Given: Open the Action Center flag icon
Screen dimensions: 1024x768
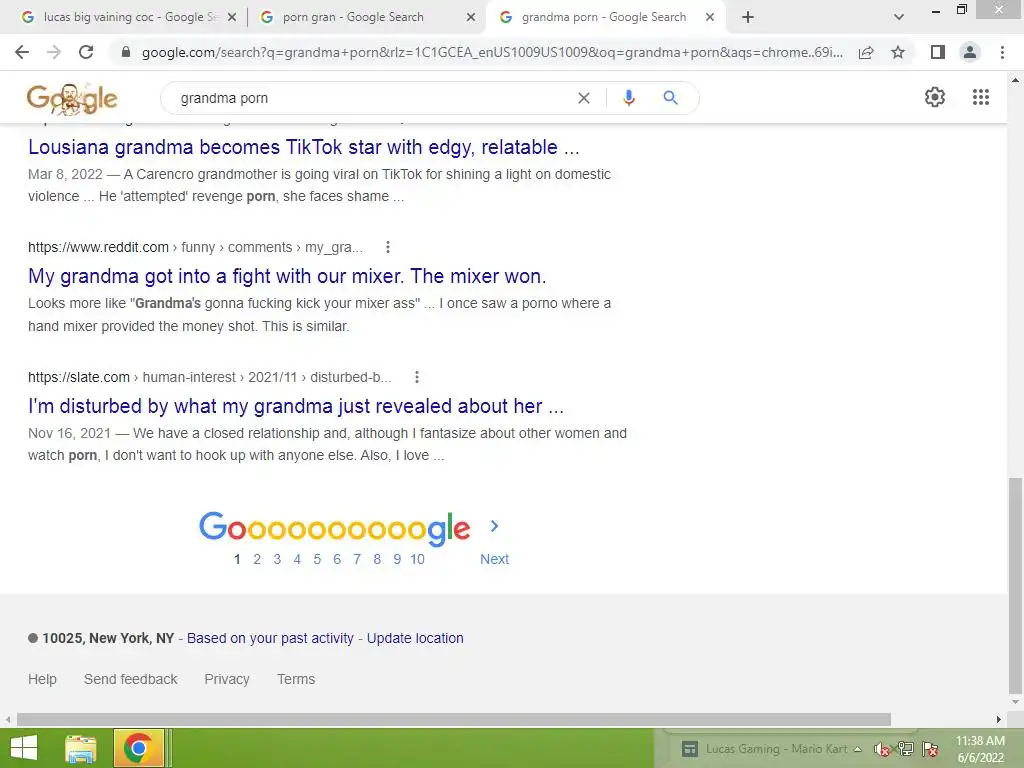Looking at the screenshot, I should pyautogui.click(x=931, y=749).
